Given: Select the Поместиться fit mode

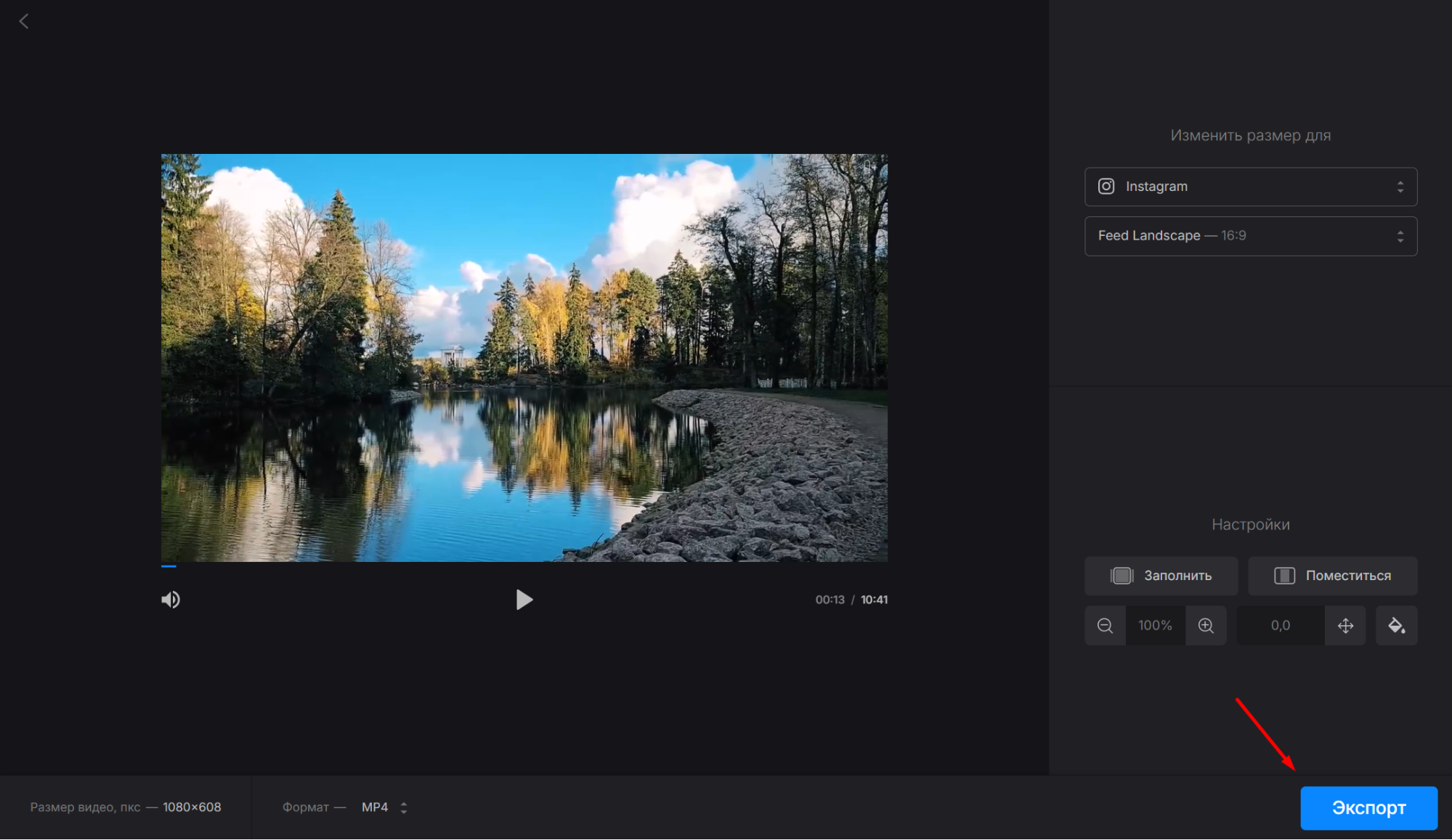Looking at the screenshot, I should [1332, 576].
